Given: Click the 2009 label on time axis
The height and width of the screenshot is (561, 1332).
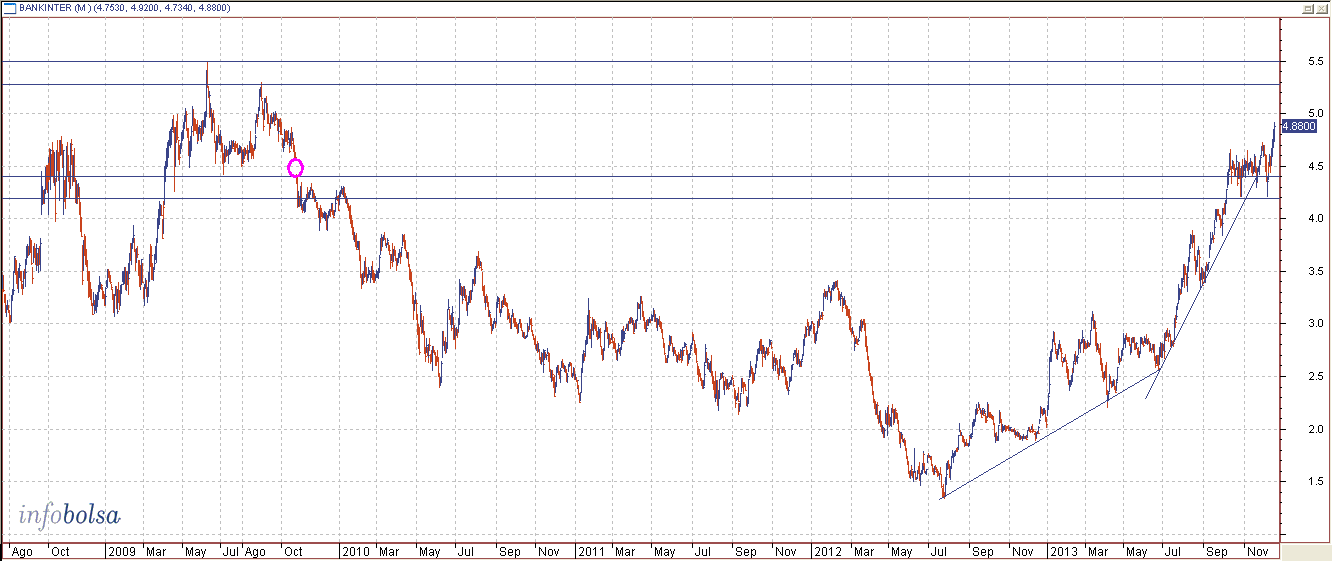Looking at the screenshot, I should pos(121,551).
